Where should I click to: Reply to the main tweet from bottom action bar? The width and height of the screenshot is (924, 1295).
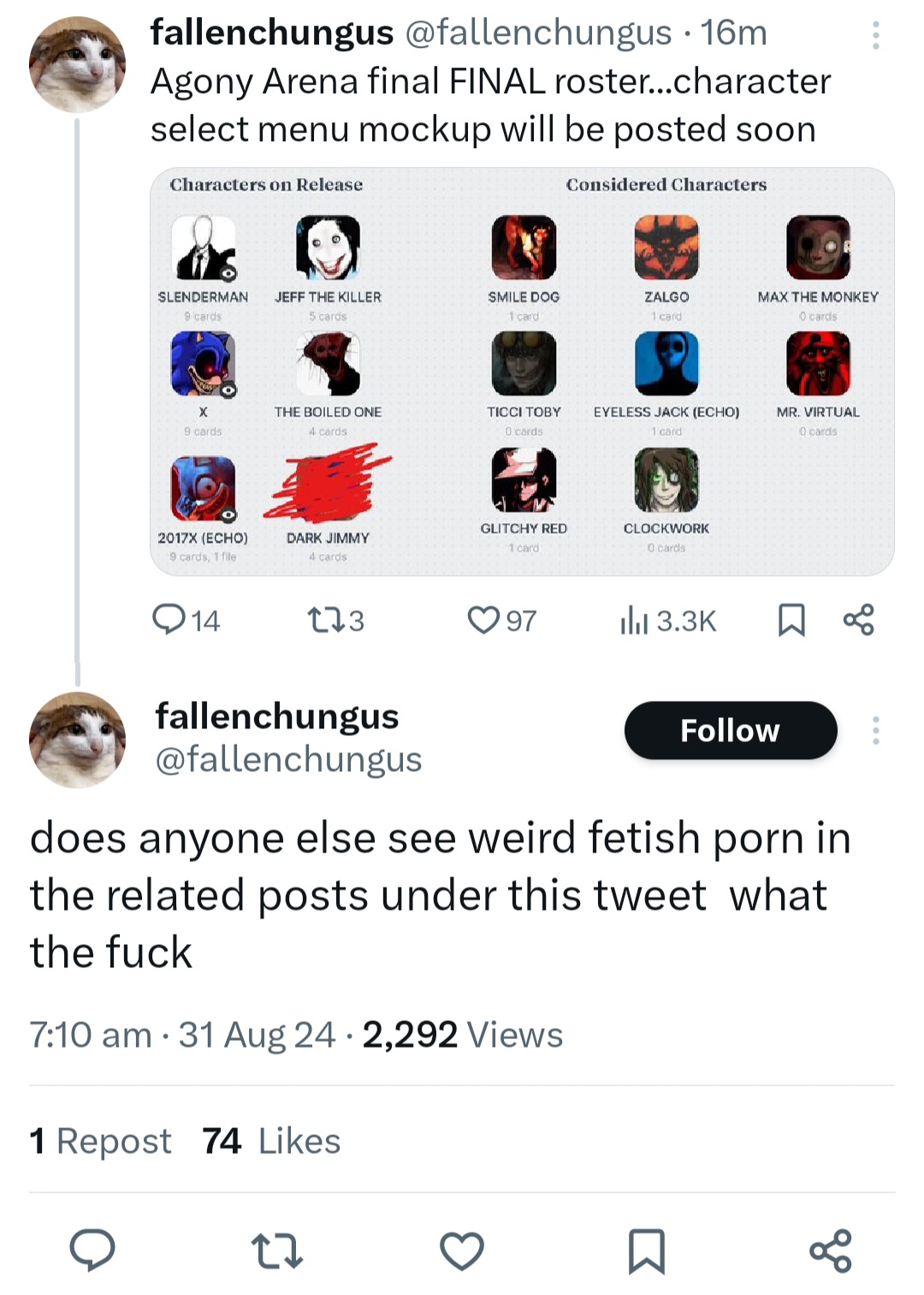[x=92, y=1250]
